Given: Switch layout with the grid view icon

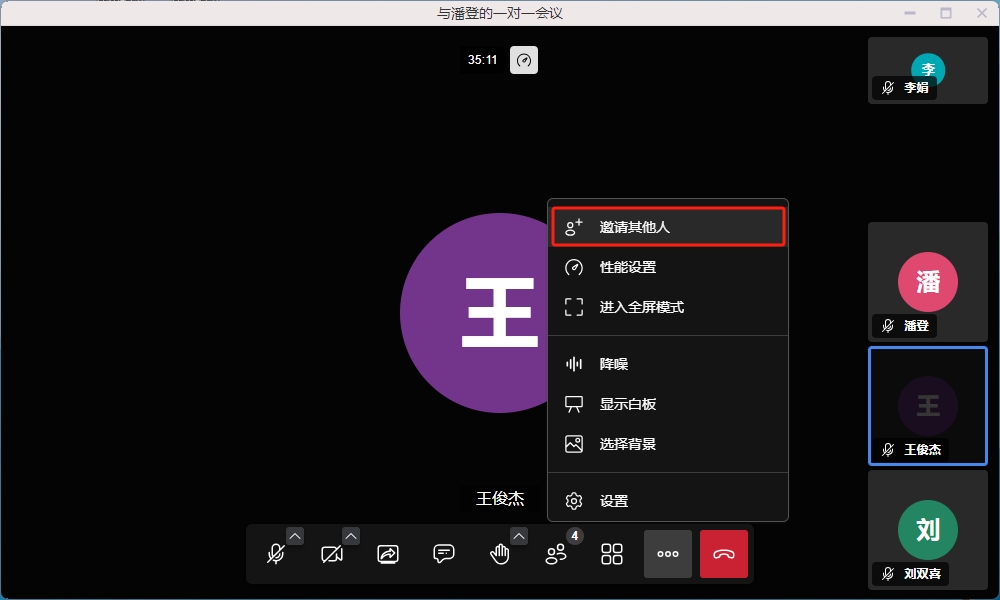Looking at the screenshot, I should [x=612, y=554].
